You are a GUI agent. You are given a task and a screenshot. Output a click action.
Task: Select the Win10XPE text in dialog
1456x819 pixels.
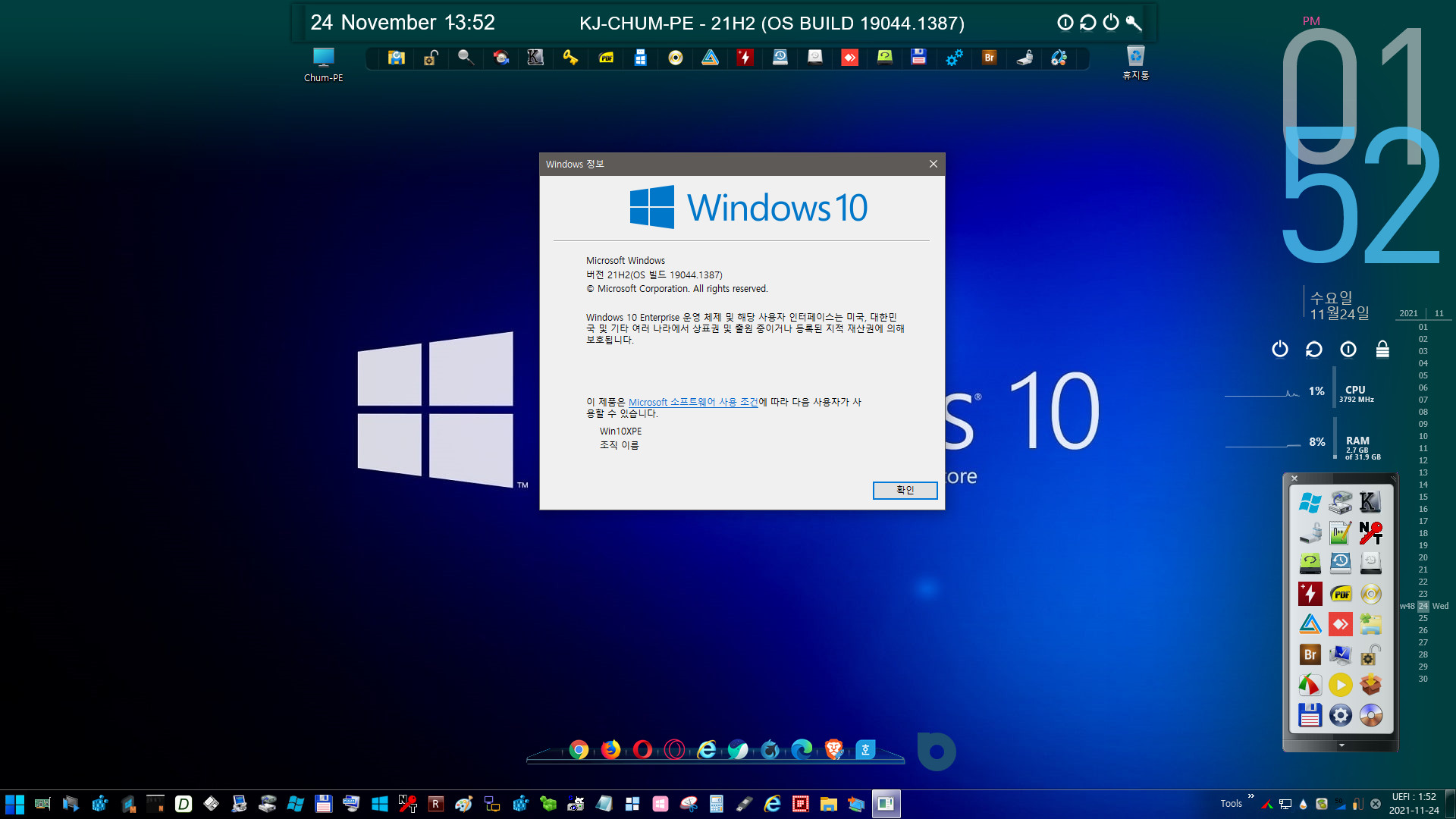pyautogui.click(x=620, y=431)
